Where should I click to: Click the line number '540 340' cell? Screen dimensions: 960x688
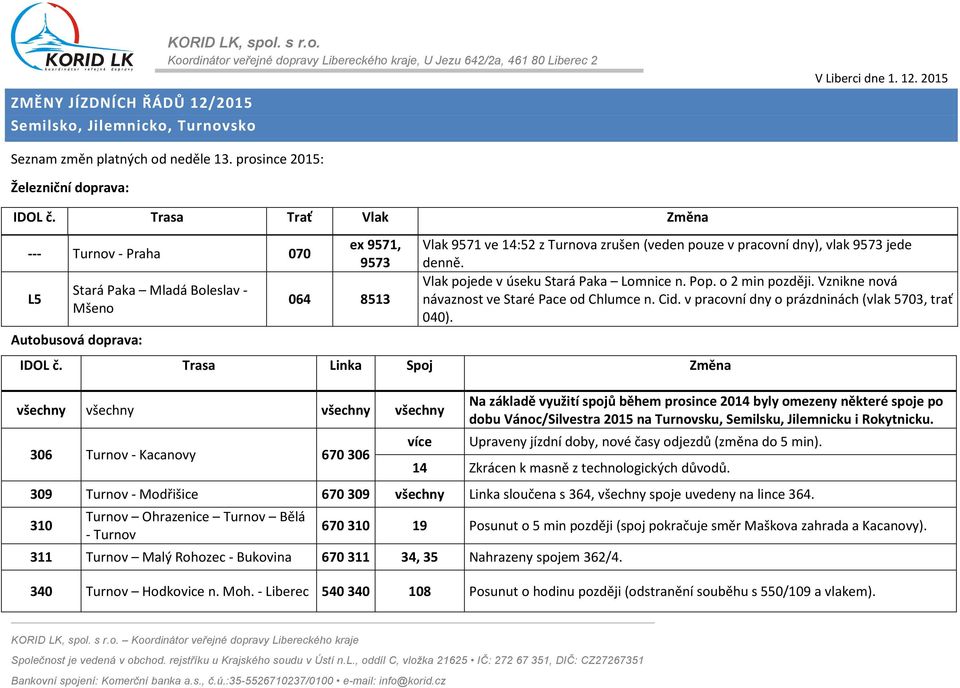coord(345,592)
